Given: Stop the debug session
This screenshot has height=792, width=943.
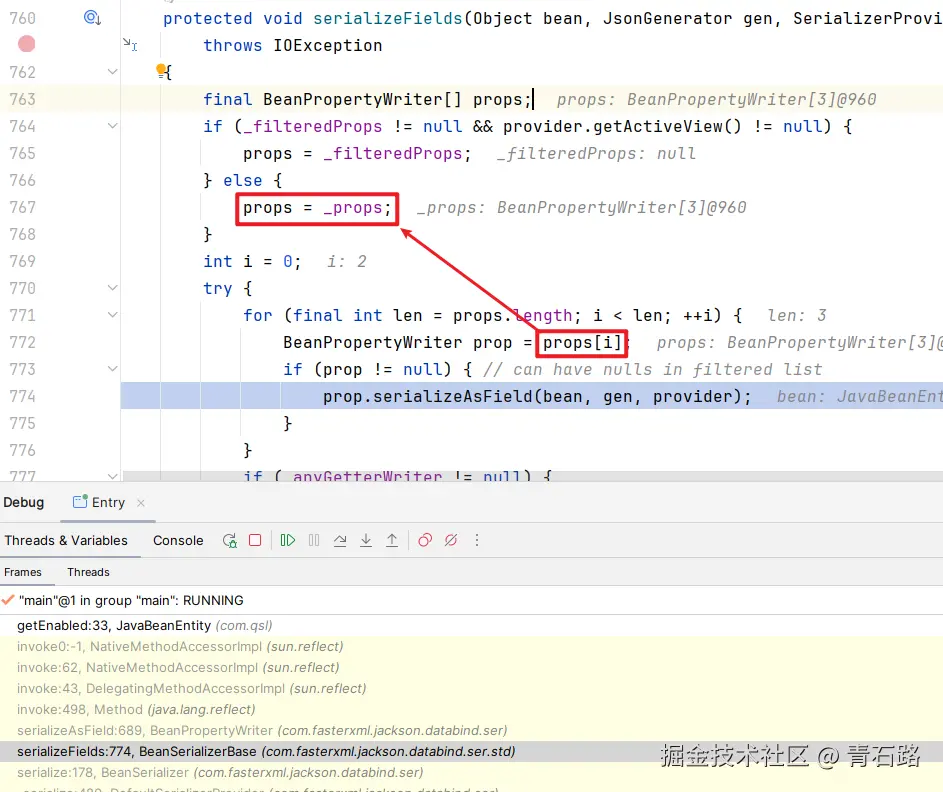Looking at the screenshot, I should tap(255, 540).
